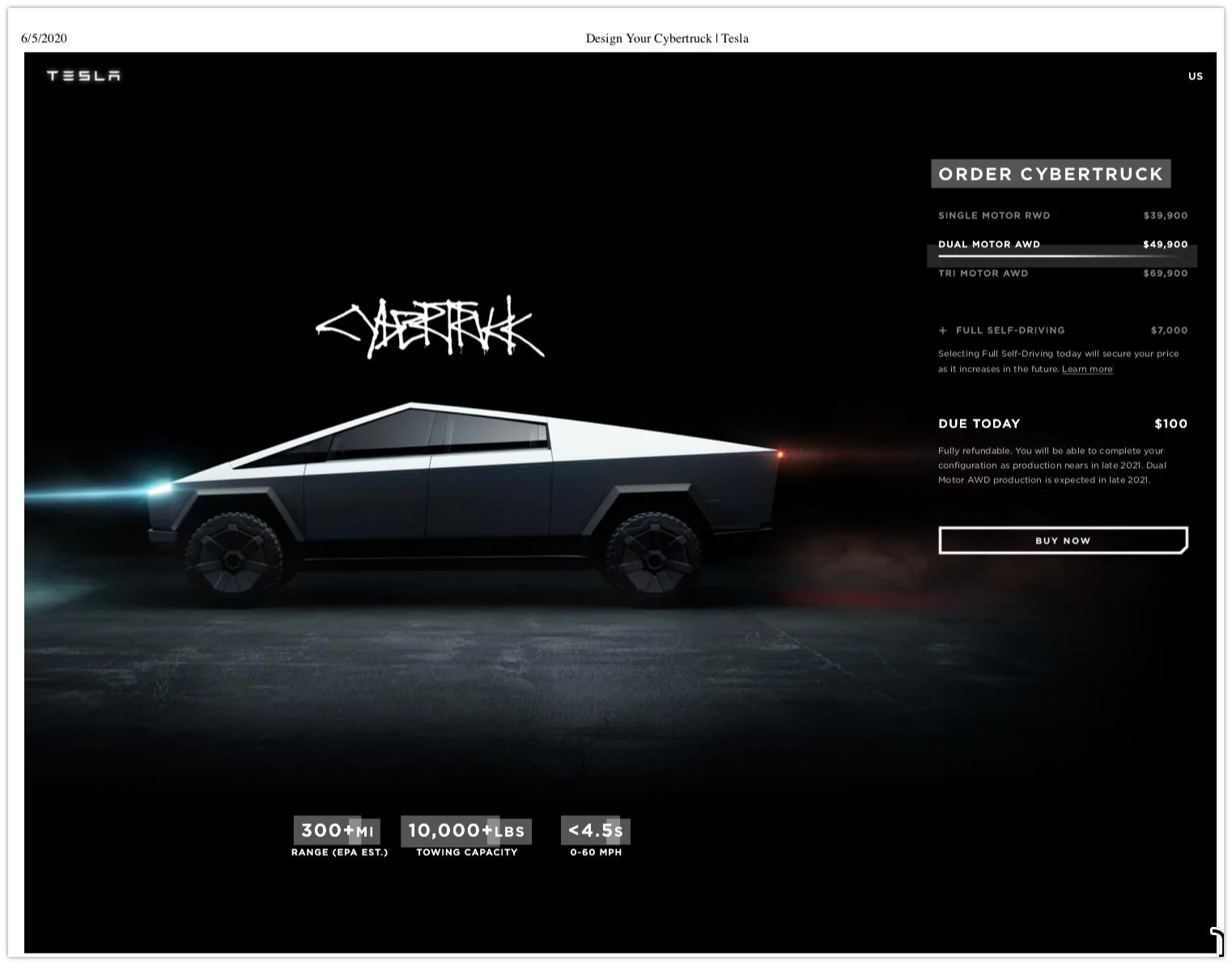Screen dimensions: 1232x965
Task: Click the Range (EPA est.) label
Action: pyautogui.click(x=339, y=852)
